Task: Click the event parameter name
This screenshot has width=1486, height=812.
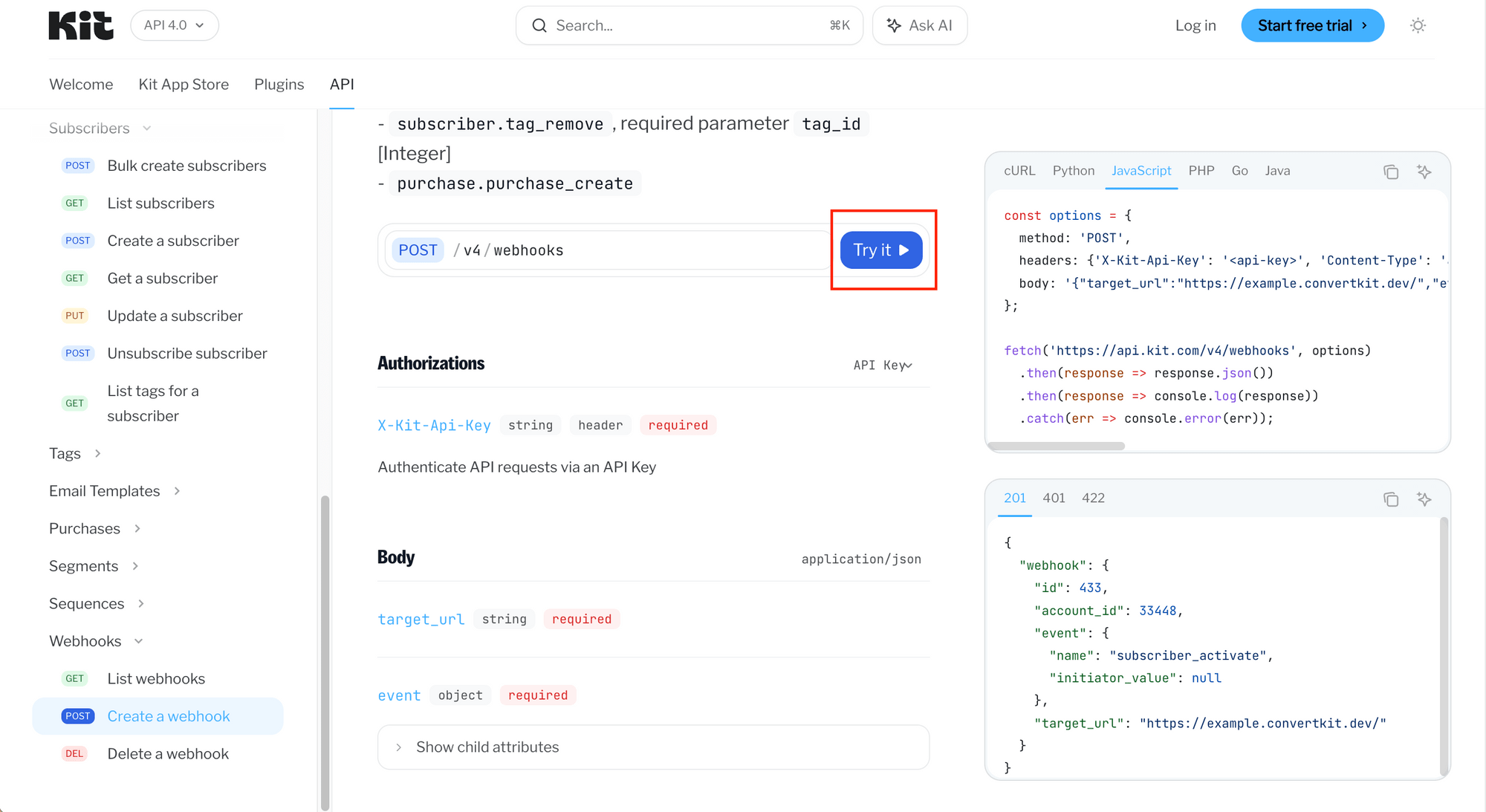Action: [399, 695]
